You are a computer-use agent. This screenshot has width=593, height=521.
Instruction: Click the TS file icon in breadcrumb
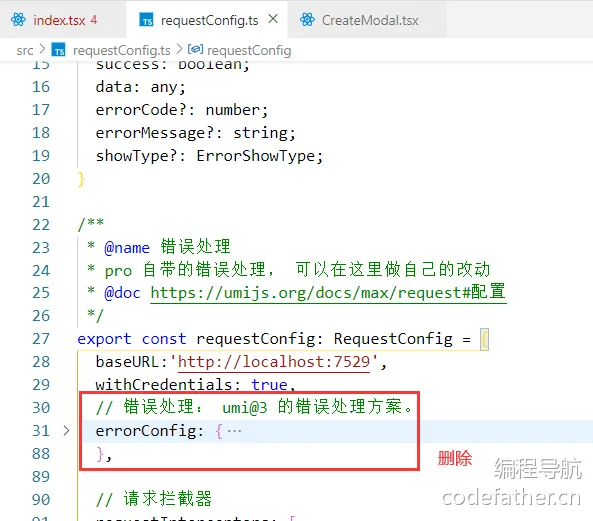(x=59, y=50)
